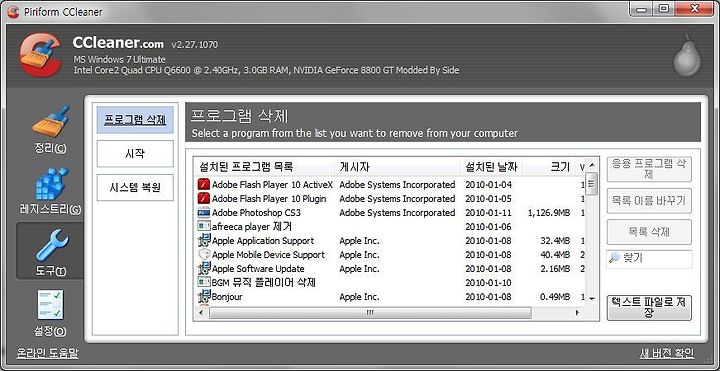Click the Adobe Flash Player 10 Plugin icon
Viewport: 720px width, 371px height.
pos(203,199)
